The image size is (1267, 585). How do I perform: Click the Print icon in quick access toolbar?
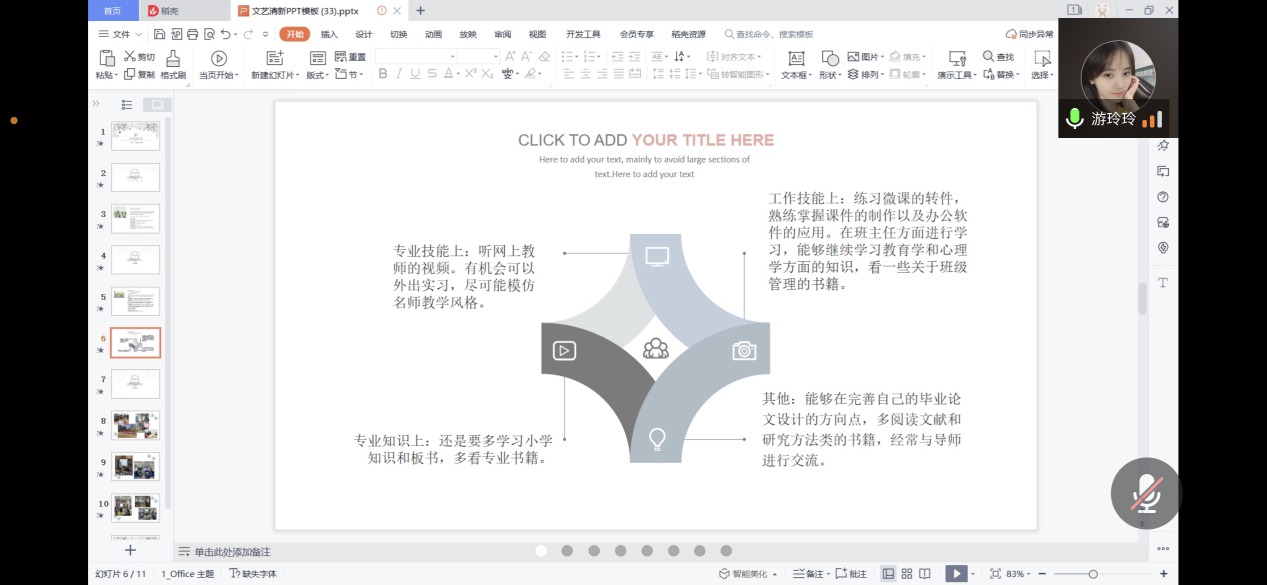tap(192, 34)
